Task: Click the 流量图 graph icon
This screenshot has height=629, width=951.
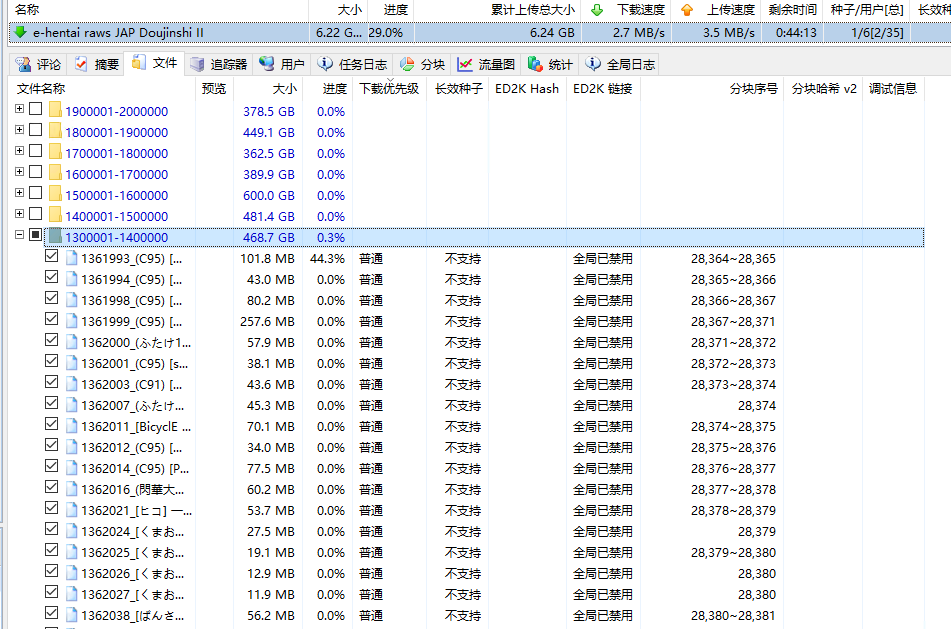Action: tap(465, 65)
